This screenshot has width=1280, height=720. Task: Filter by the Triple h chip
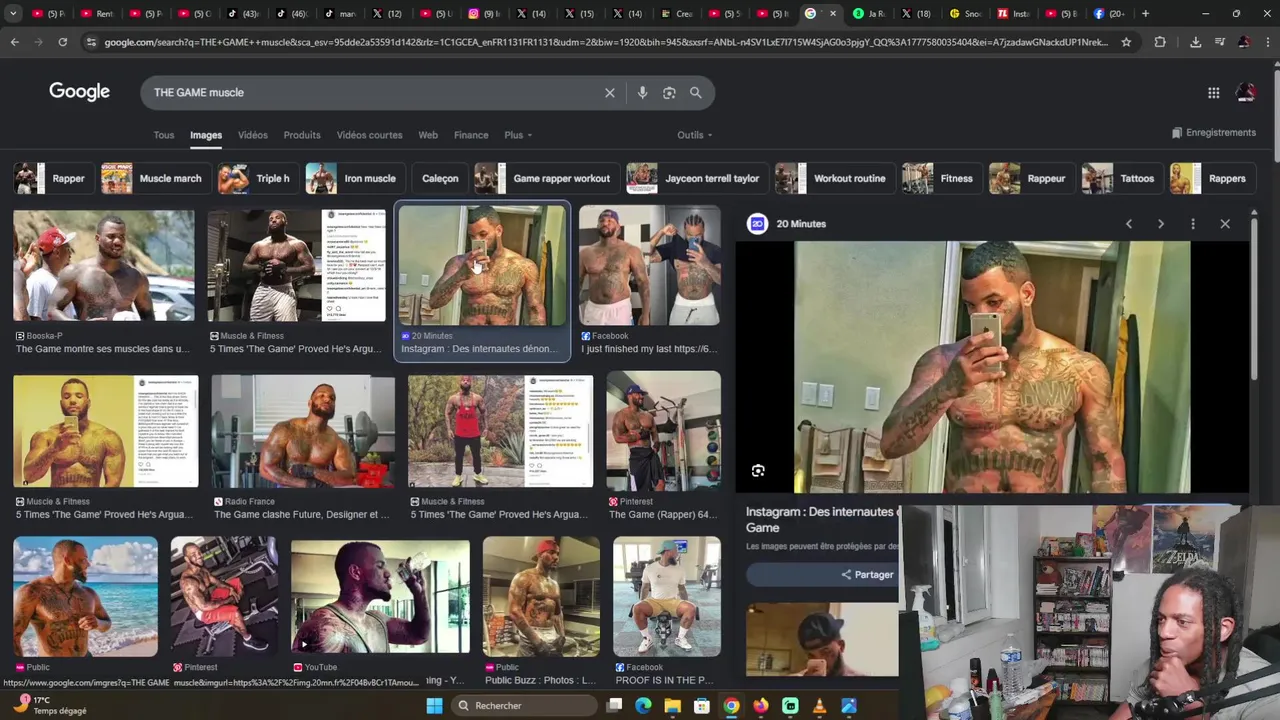[256, 178]
